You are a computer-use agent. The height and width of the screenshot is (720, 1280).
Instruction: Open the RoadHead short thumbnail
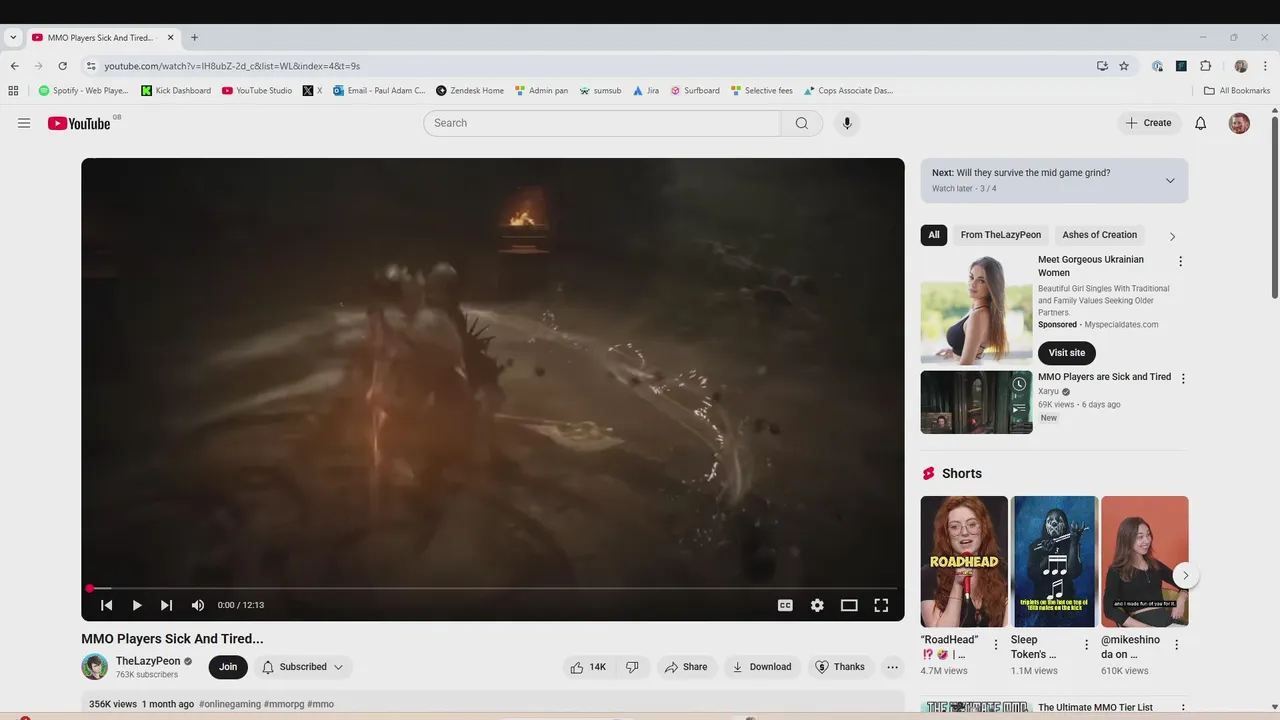[x=964, y=561]
